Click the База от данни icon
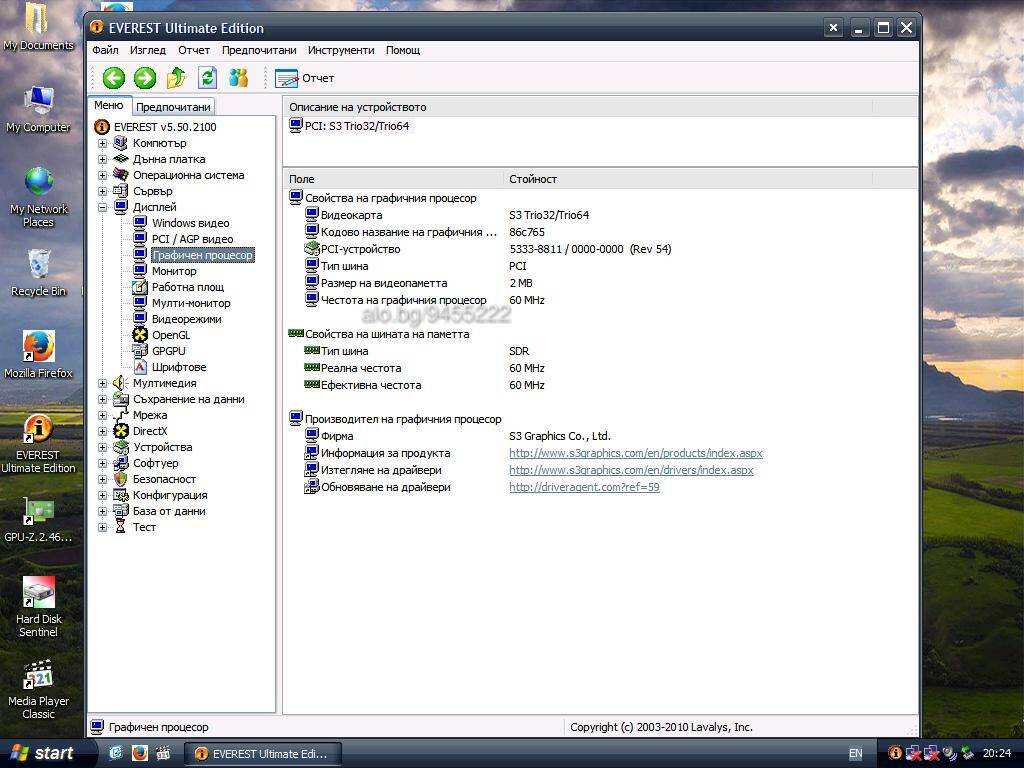Screen dimensions: 1024x768 [121, 511]
